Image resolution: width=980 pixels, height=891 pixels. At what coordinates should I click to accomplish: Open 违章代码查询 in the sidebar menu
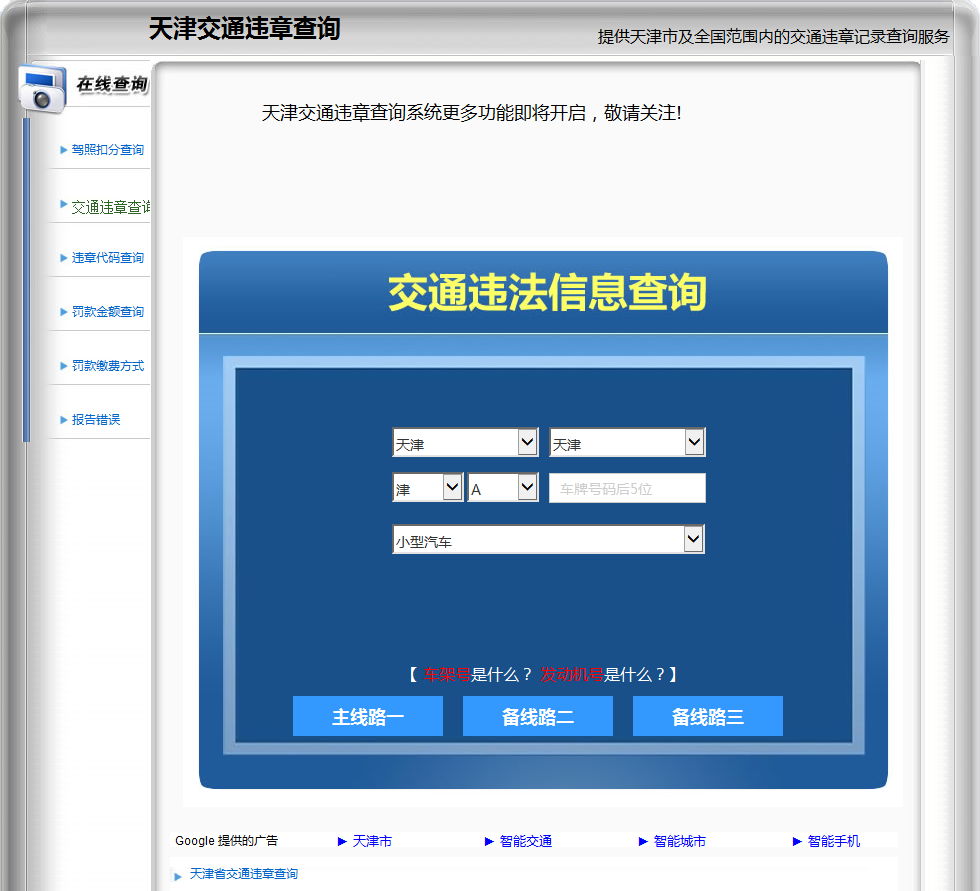108,257
